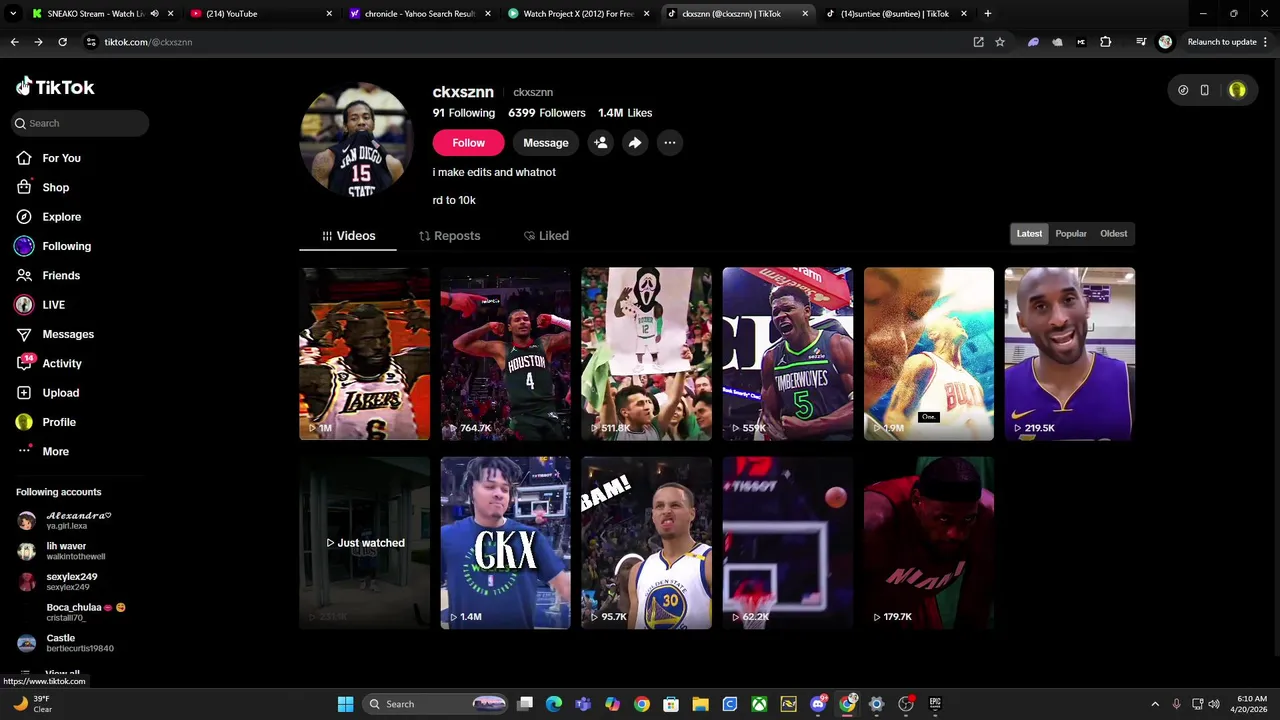Click the Message button on profile

tap(546, 143)
